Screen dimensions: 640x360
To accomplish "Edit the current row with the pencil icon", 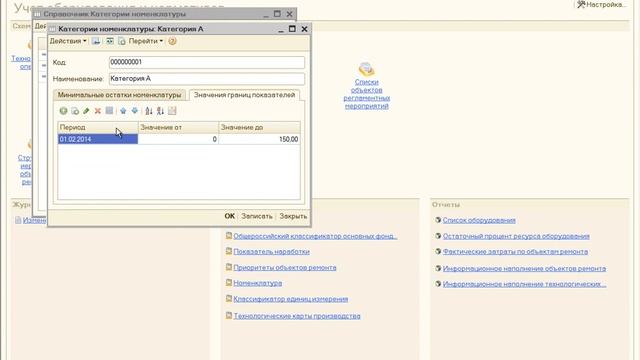I will (86, 111).
